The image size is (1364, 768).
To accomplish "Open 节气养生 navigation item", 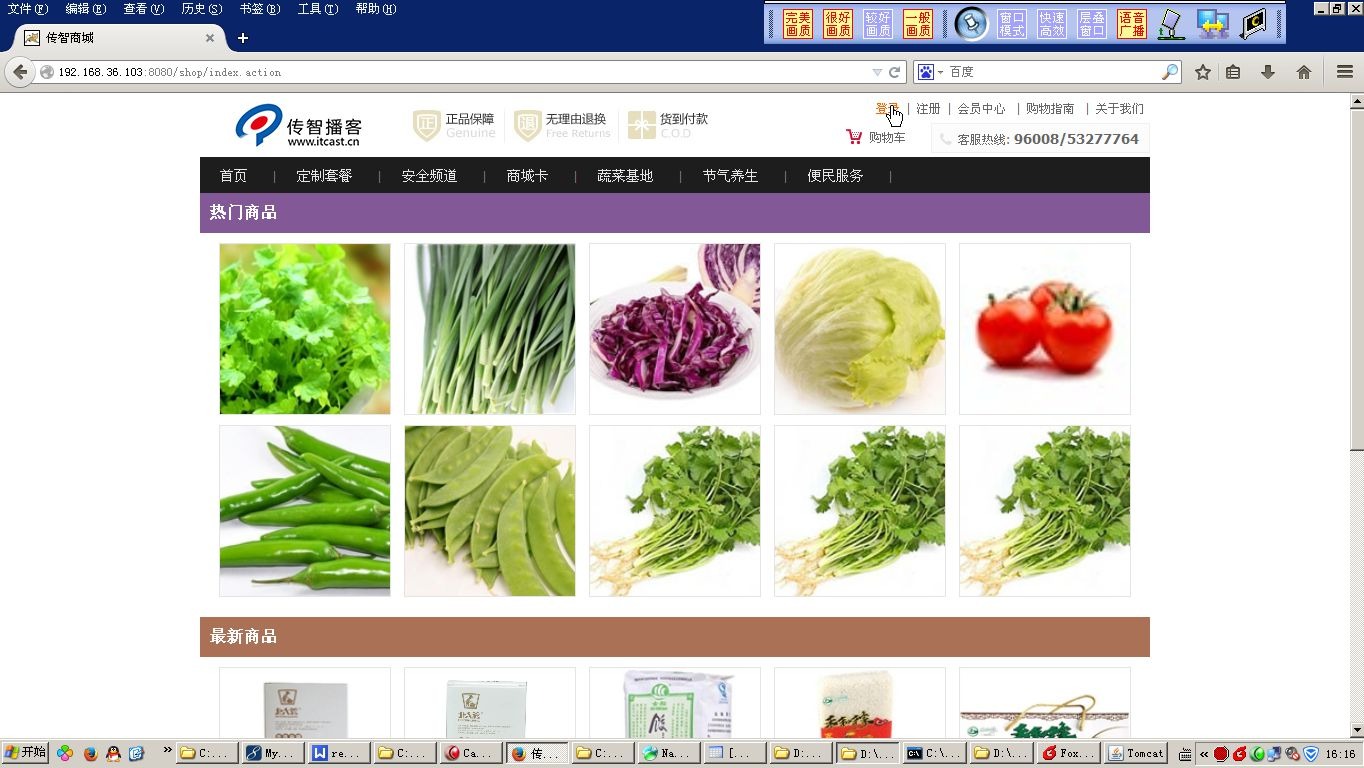I will point(730,175).
